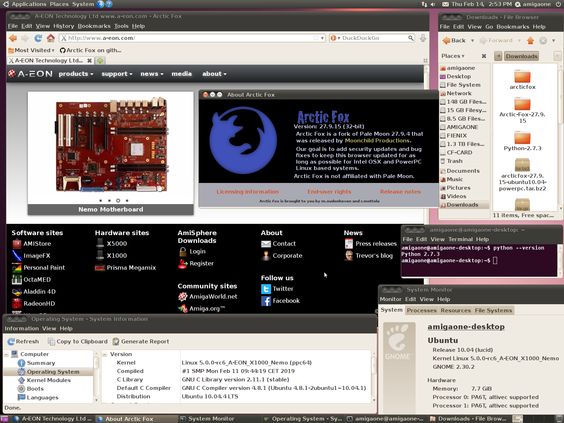Switch to the File Systems tab
This screenshot has width=564, height=423.
(x=493, y=310)
